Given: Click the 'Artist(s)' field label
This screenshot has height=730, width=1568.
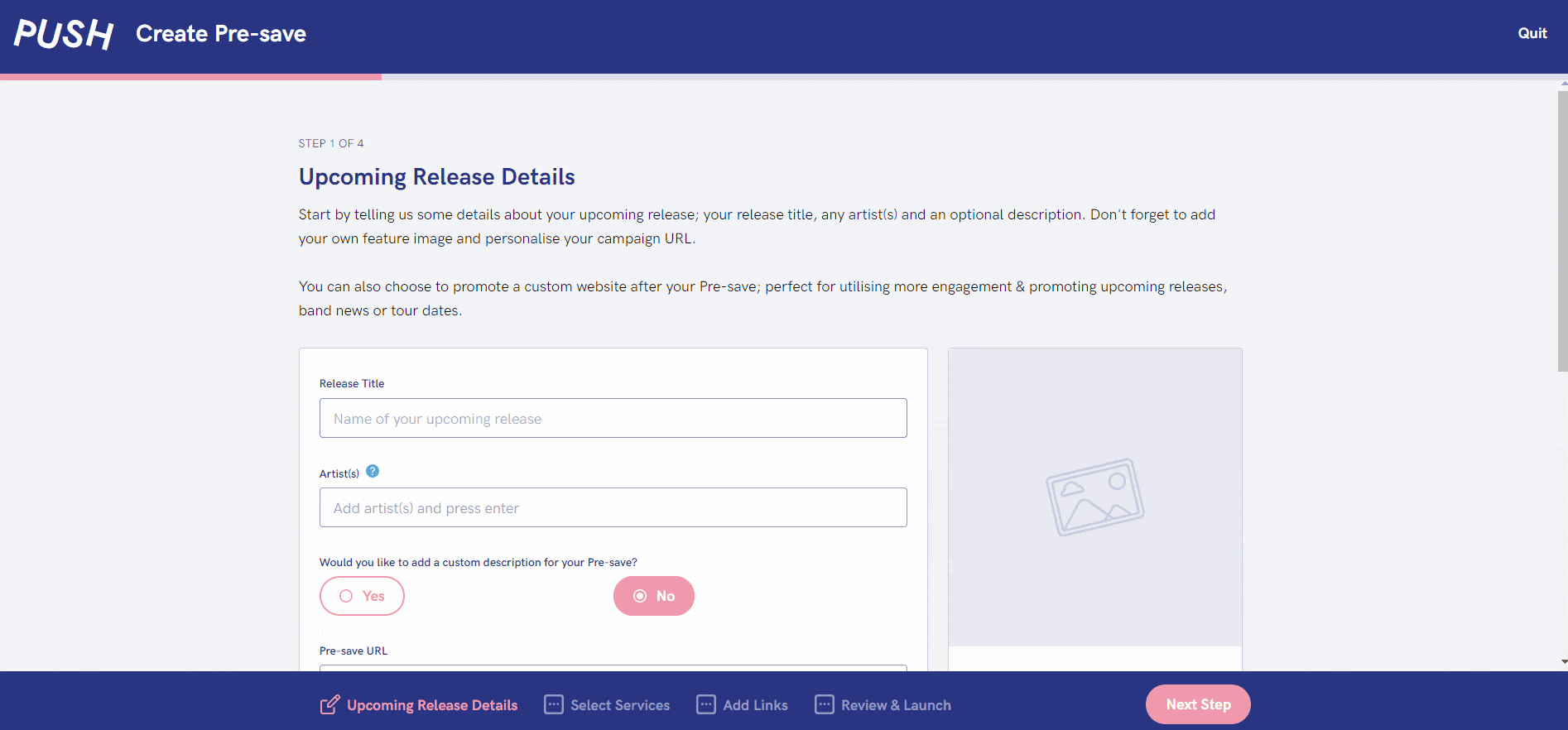Looking at the screenshot, I should (339, 473).
